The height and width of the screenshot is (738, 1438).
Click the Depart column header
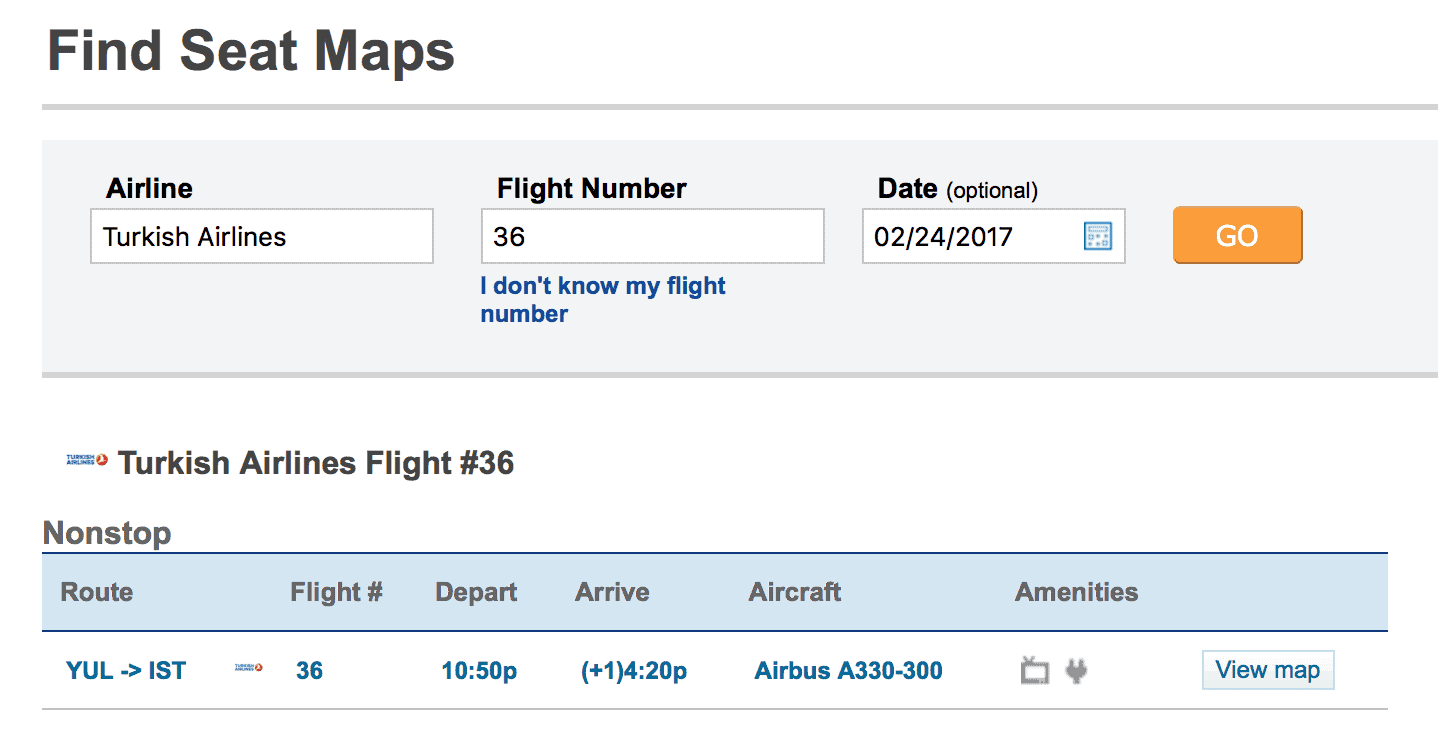click(476, 592)
